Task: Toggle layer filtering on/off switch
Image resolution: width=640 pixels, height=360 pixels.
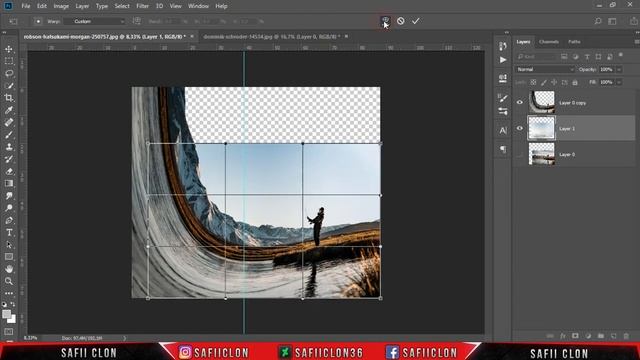Action: pos(621,55)
